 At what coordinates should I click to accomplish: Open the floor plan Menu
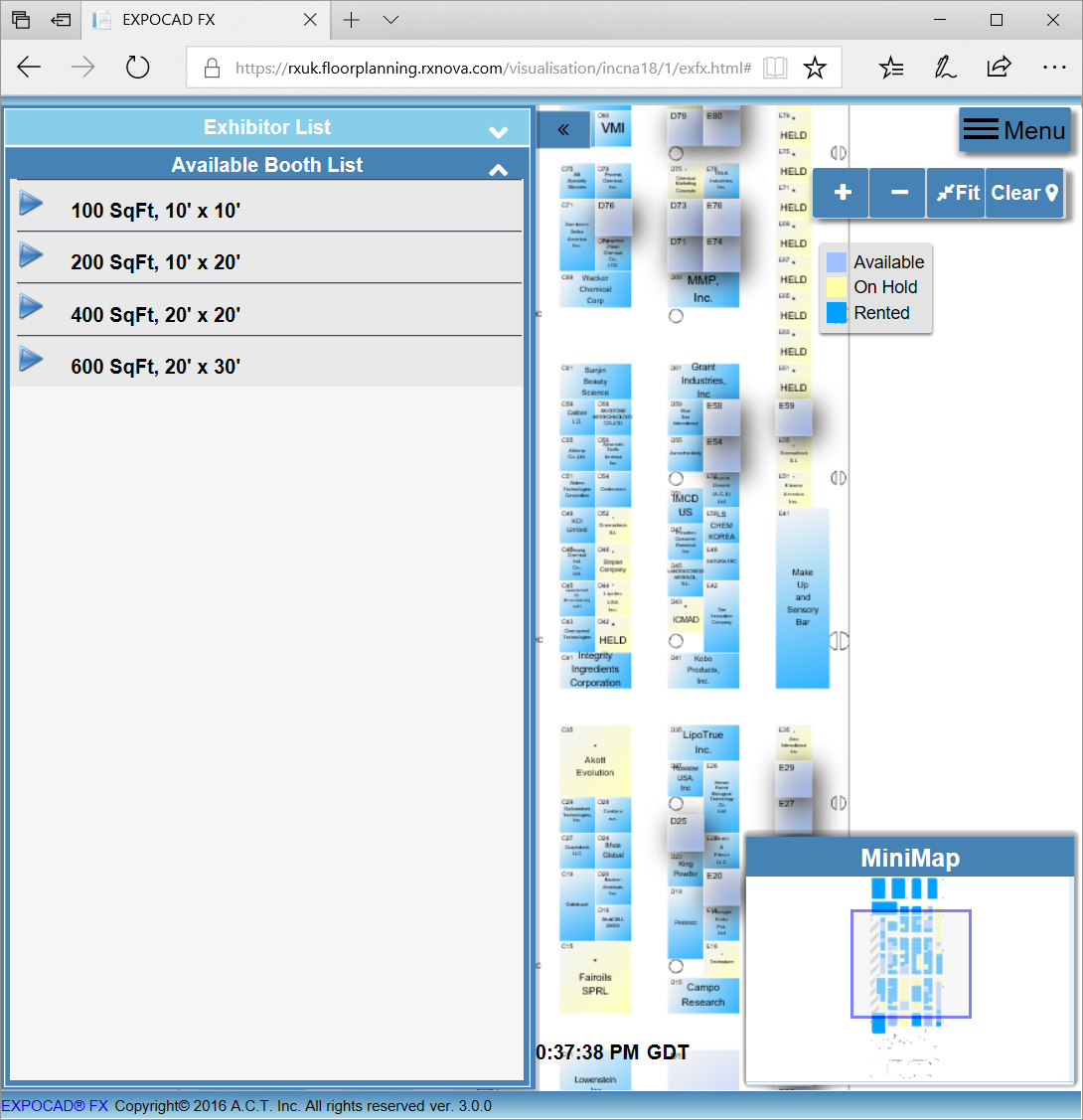[1014, 130]
